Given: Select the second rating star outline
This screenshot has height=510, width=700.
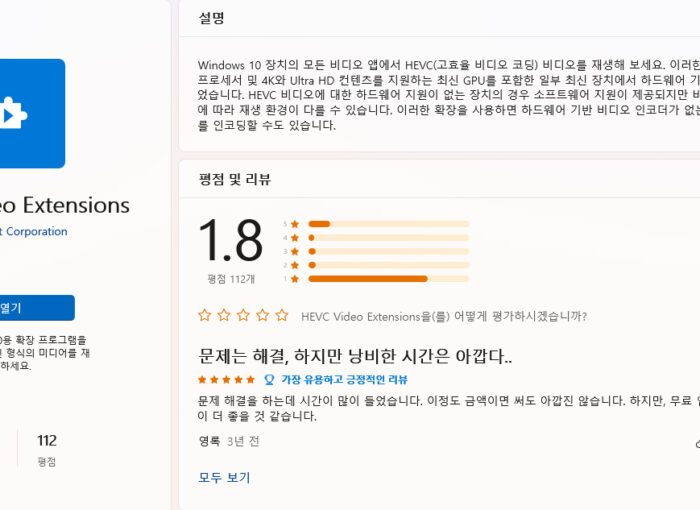Looking at the screenshot, I should (x=224, y=315).
